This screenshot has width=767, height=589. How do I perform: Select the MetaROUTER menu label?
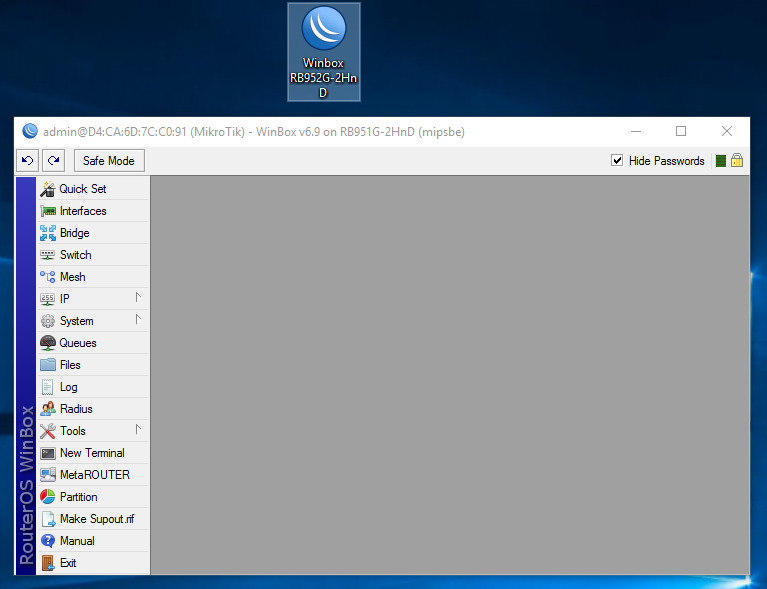click(x=95, y=475)
